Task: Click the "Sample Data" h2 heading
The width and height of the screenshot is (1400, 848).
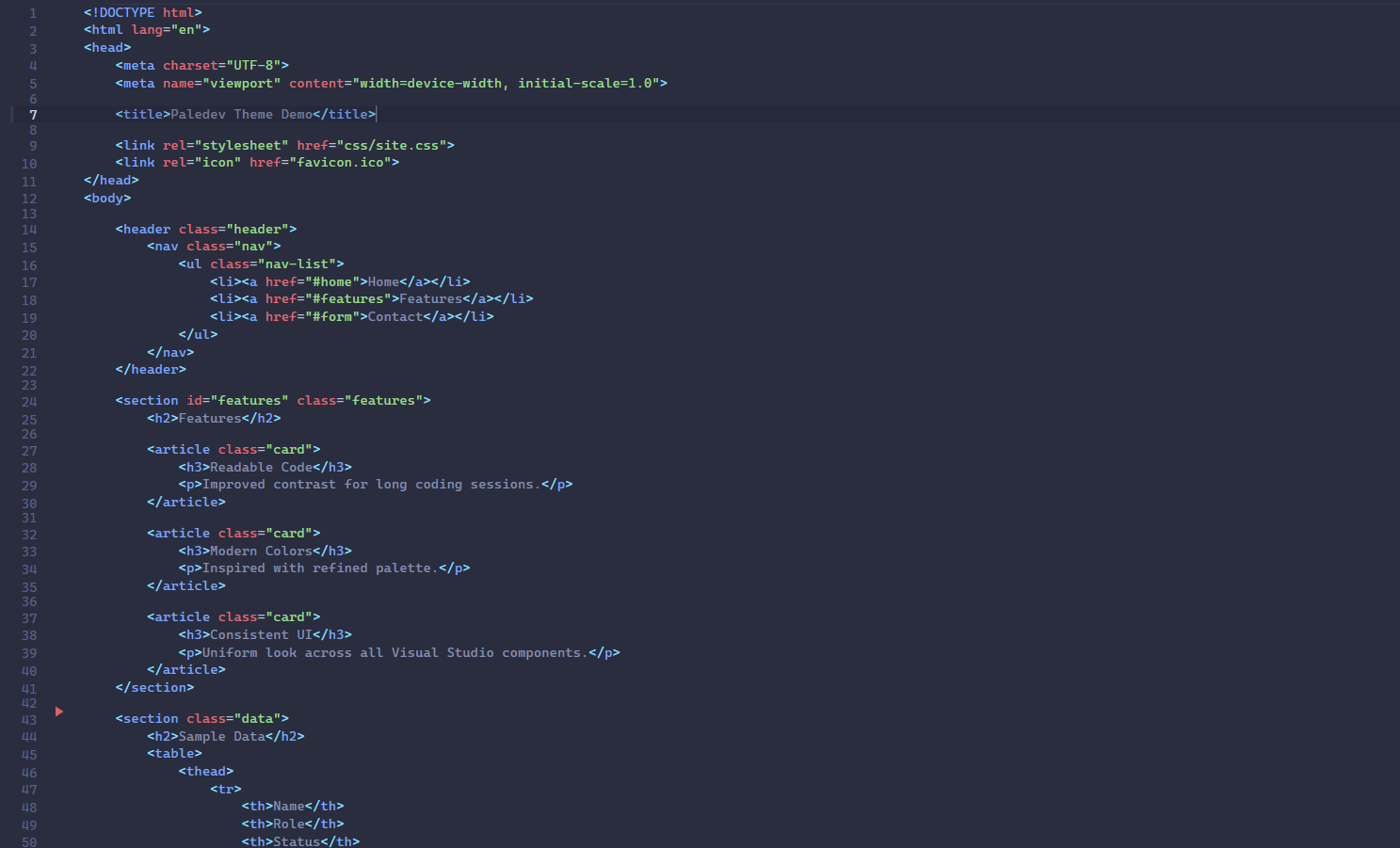Action: click(x=222, y=736)
